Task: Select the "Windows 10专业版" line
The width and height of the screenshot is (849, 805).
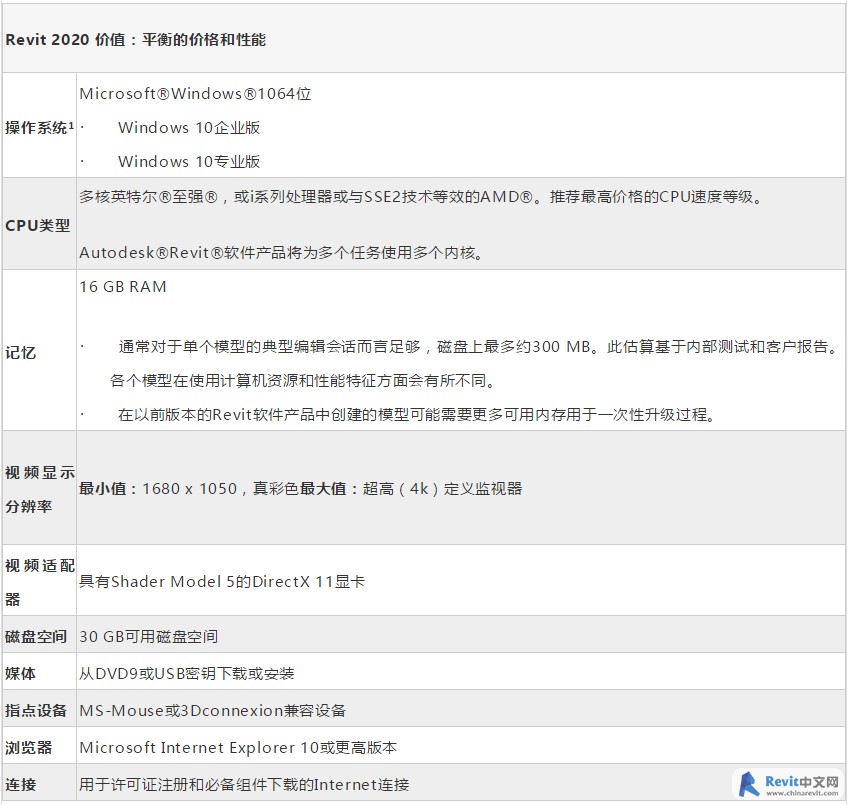Action: coord(189,161)
